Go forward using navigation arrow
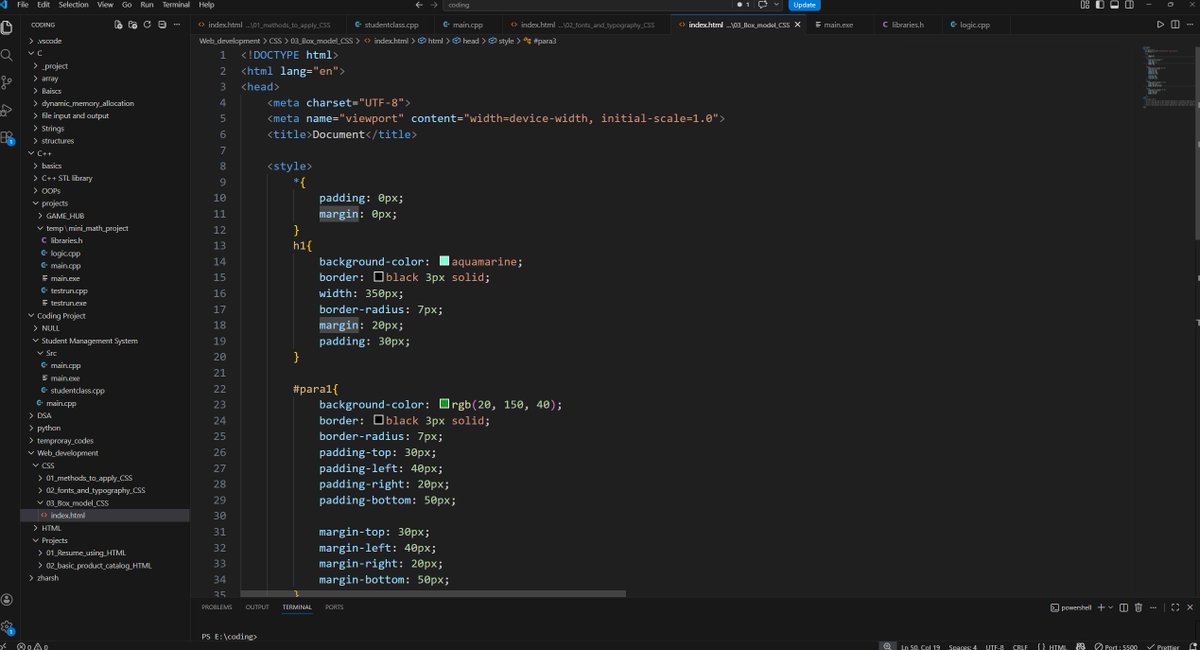Image resolution: width=1200 pixels, height=650 pixels. point(433,5)
